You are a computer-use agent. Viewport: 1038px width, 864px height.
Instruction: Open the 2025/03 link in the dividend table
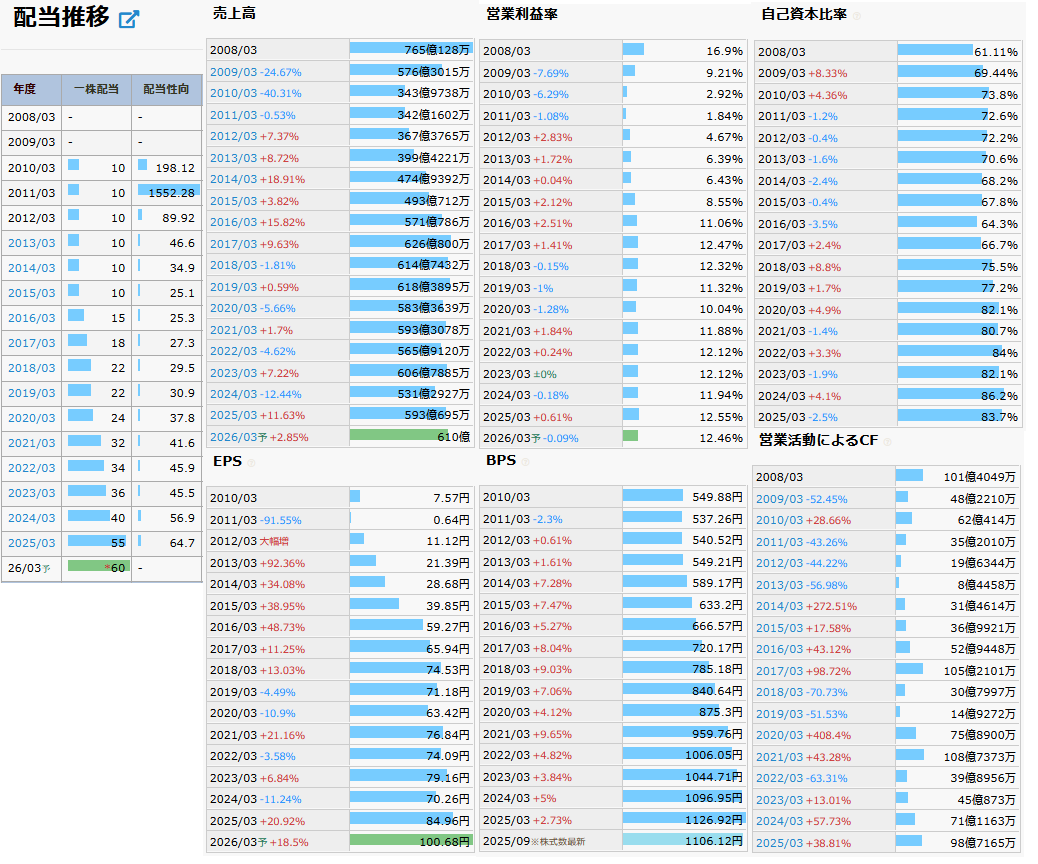[x=31, y=543]
